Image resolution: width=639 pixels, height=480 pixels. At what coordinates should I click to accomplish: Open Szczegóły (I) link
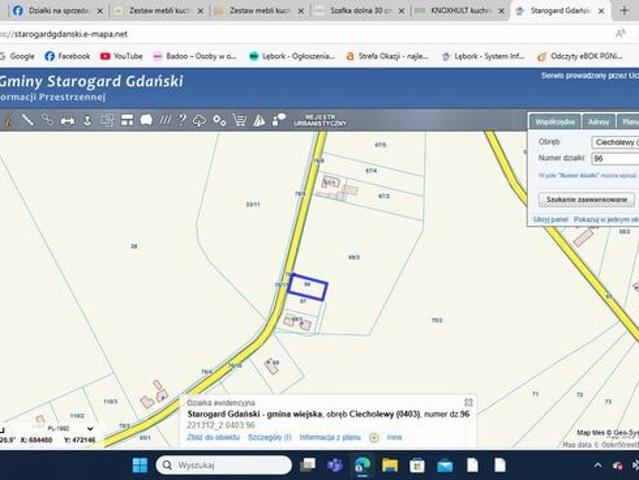[269, 437]
